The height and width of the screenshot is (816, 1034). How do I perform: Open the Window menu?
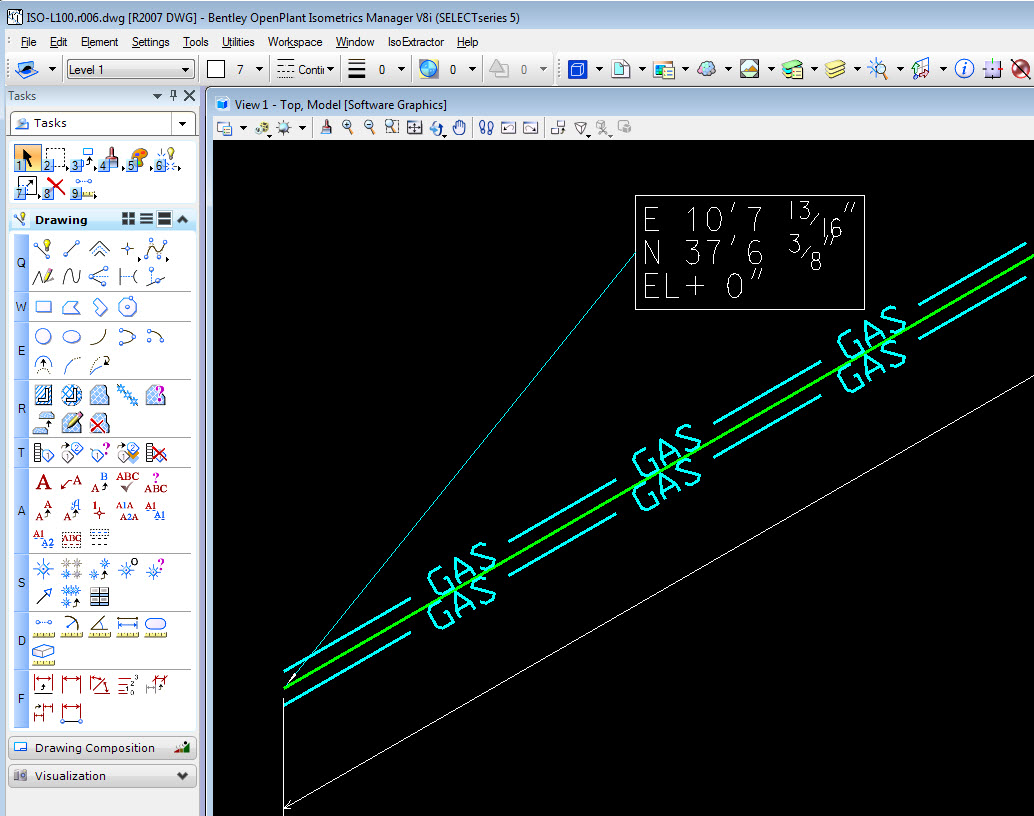(x=355, y=42)
